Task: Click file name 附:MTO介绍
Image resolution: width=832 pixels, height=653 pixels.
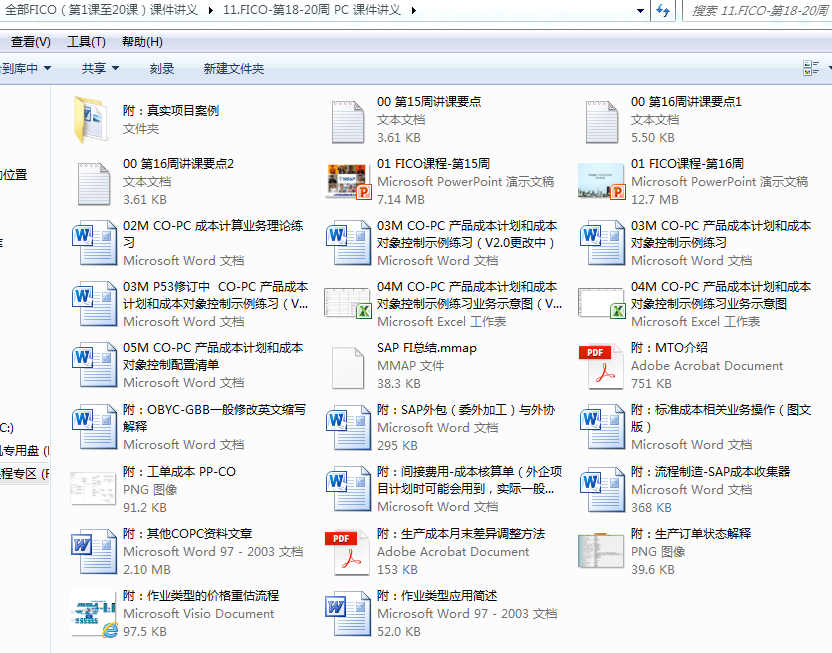Action: coord(669,348)
